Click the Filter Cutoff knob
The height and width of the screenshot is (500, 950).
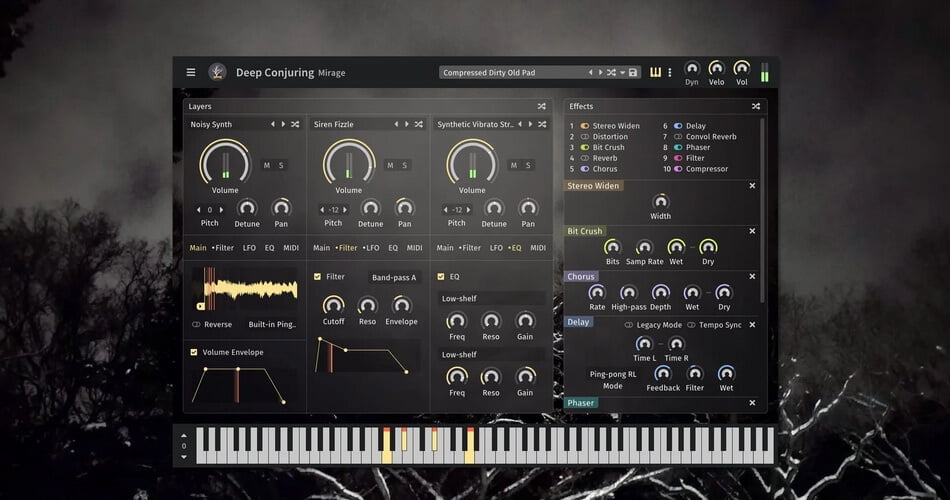click(333, 304)
